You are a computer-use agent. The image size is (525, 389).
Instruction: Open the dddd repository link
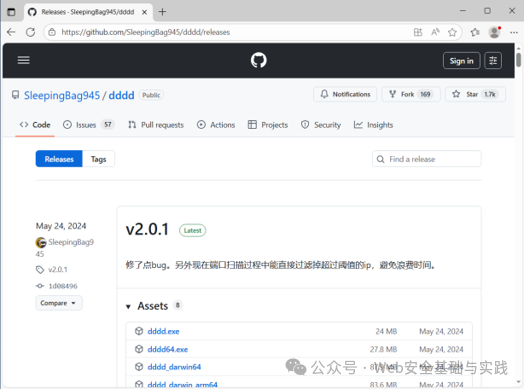tap(121, 95)
